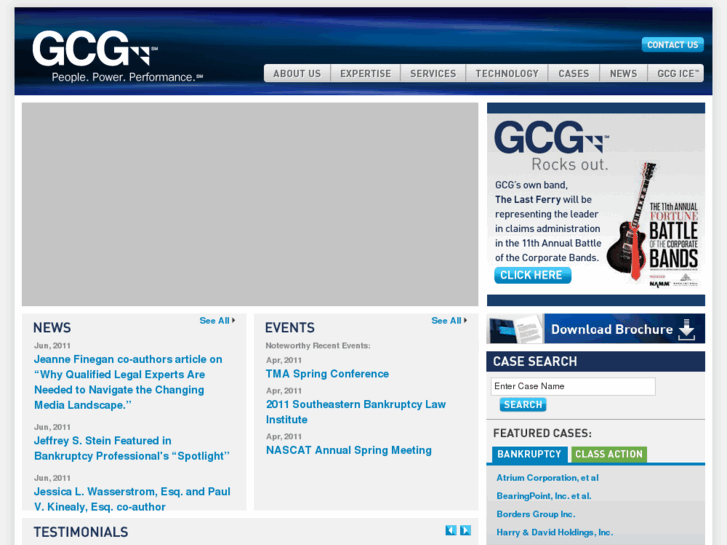Open the Expertise menu

pyautogui.click(x=365, y=74)
